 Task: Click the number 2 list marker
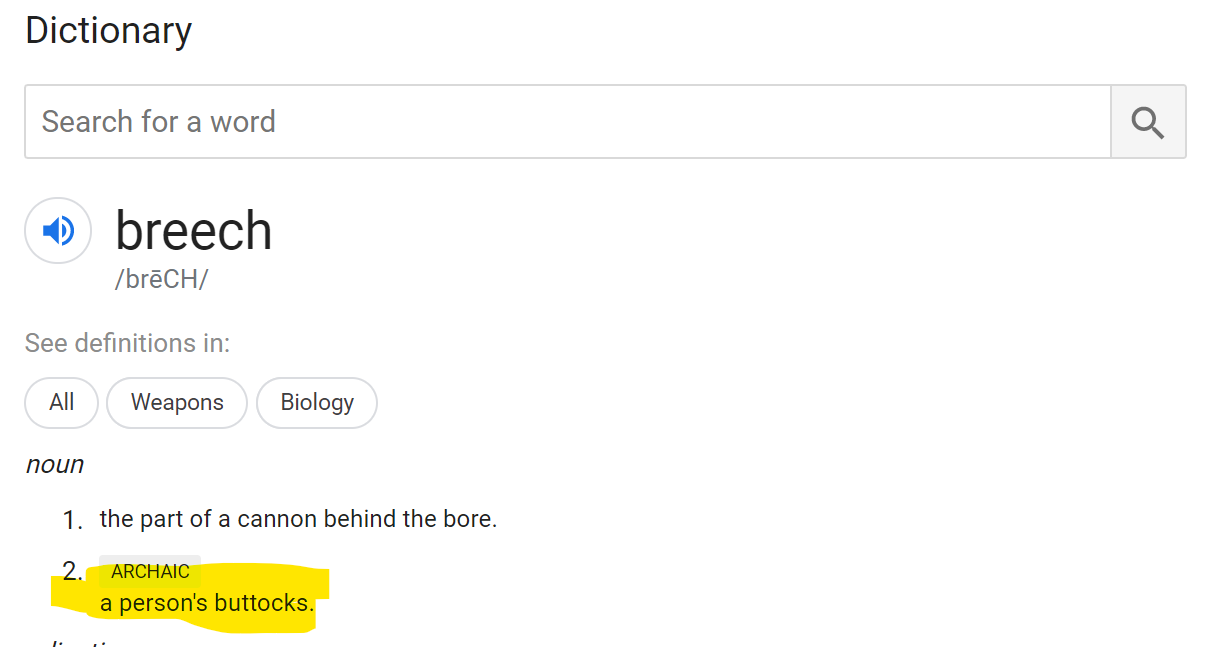point(71,572)
